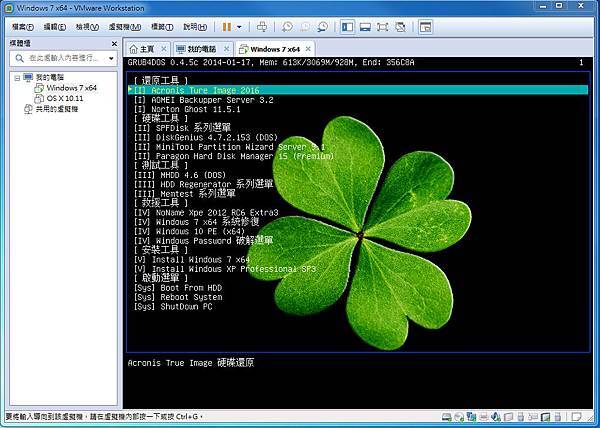The image size is (600, 428).
Task: Select SPFDisk 系列選單 entry
Action: coord(182,128)
